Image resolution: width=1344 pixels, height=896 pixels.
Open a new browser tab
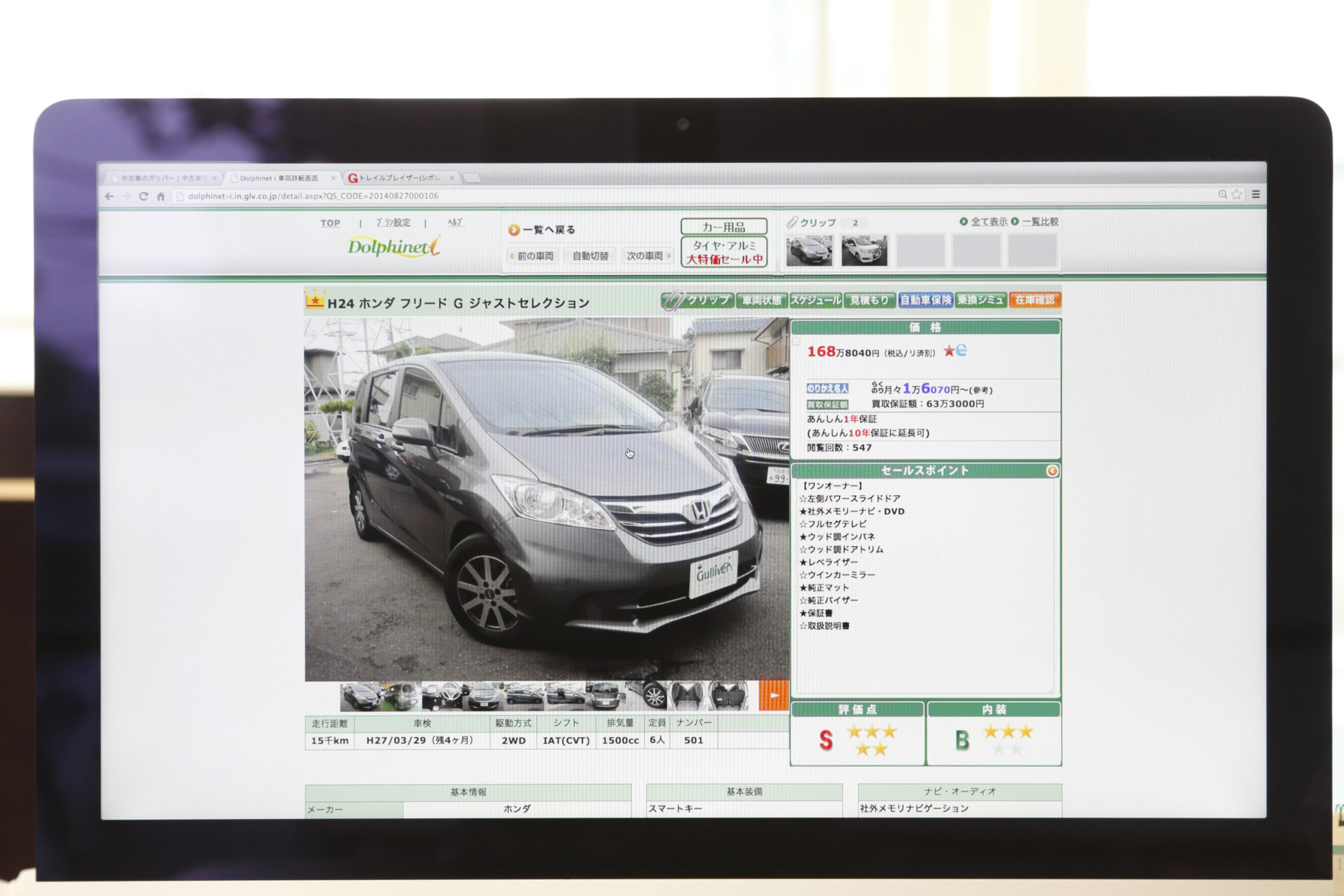[x=472, y=178]
